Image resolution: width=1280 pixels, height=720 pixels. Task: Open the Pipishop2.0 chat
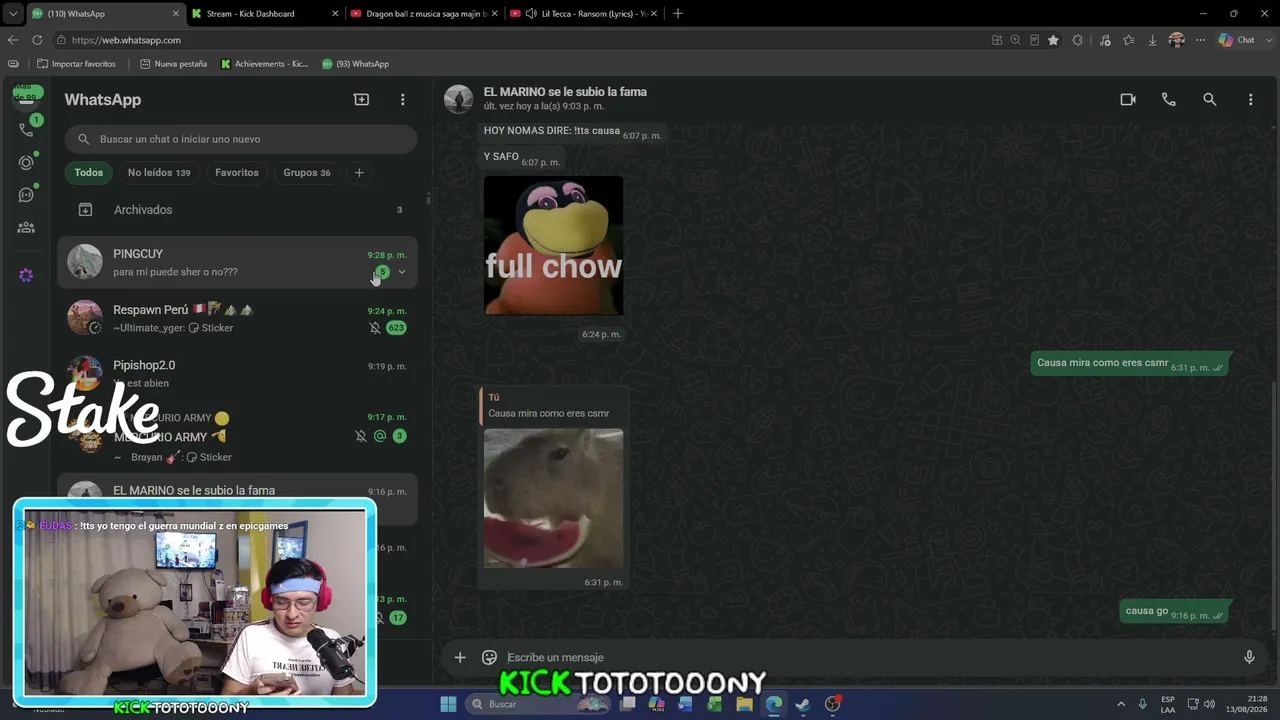[x=238, y=373]
